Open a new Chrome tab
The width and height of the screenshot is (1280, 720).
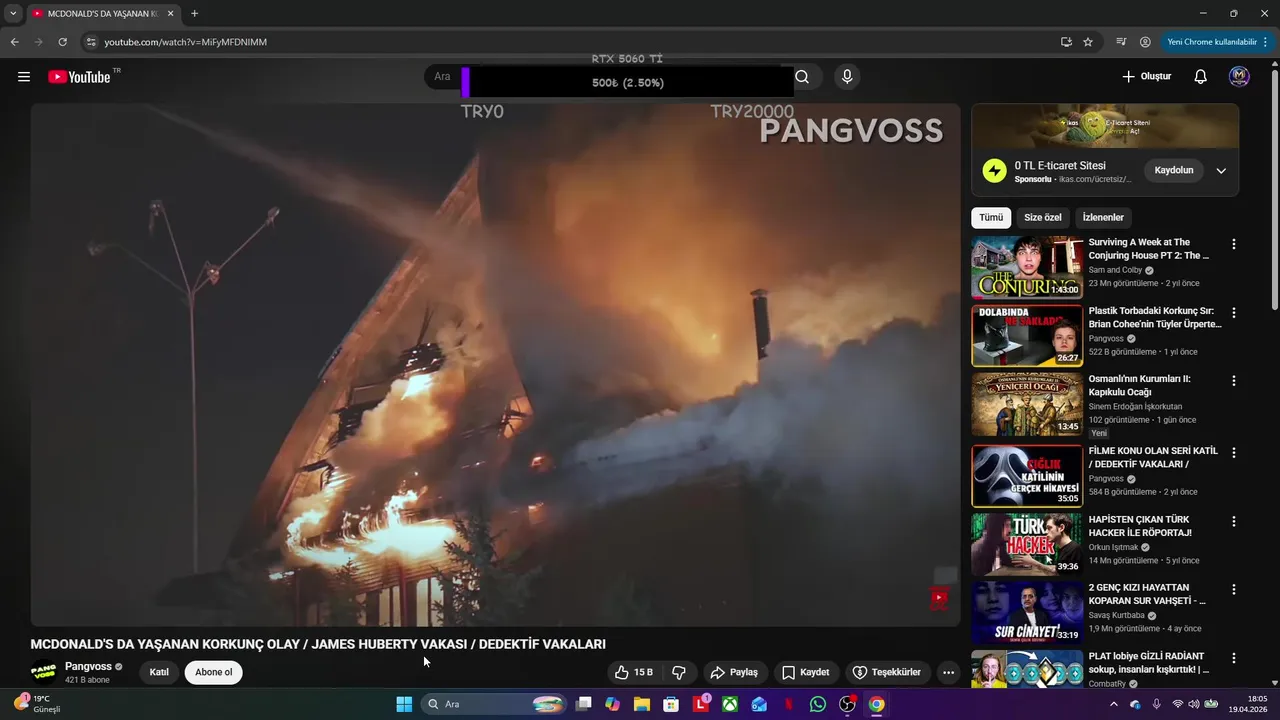(194, 14)
